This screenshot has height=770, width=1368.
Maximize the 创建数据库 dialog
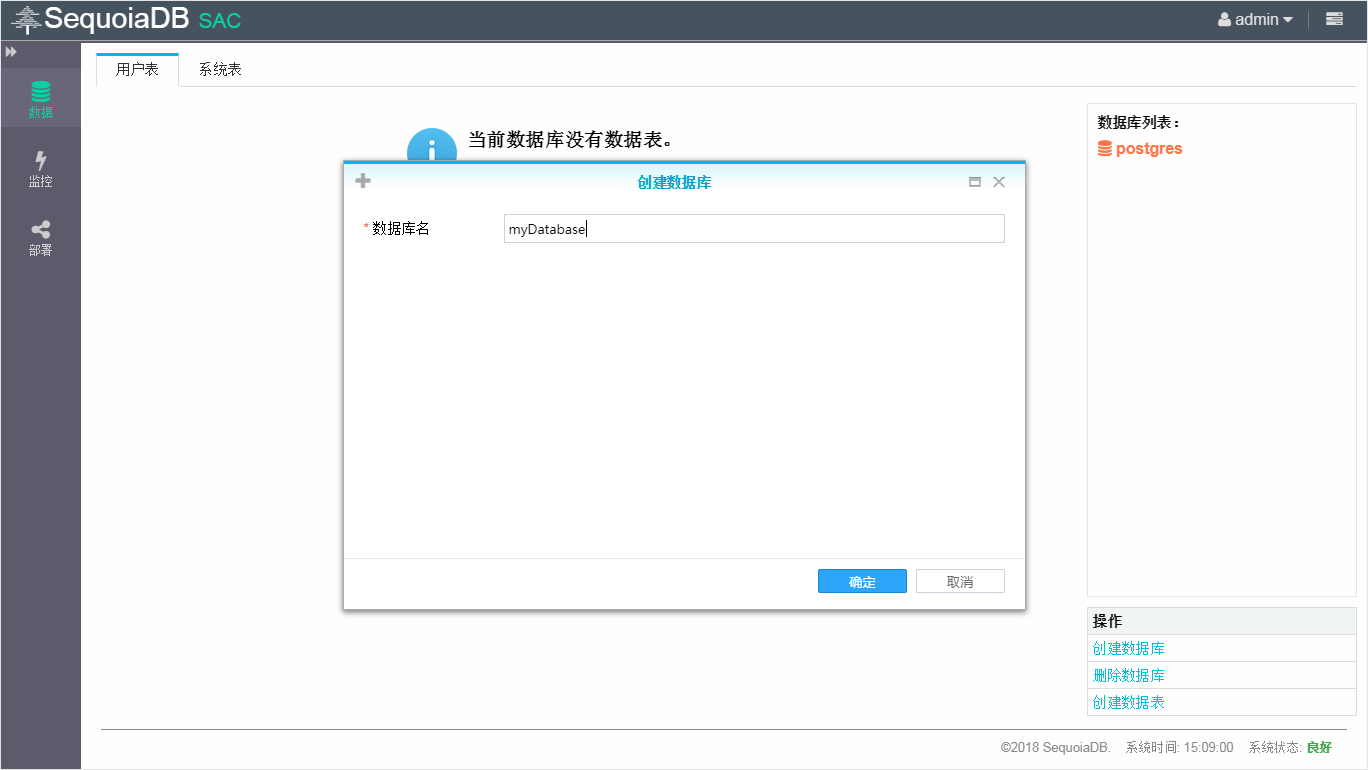(x=975, y=182)
